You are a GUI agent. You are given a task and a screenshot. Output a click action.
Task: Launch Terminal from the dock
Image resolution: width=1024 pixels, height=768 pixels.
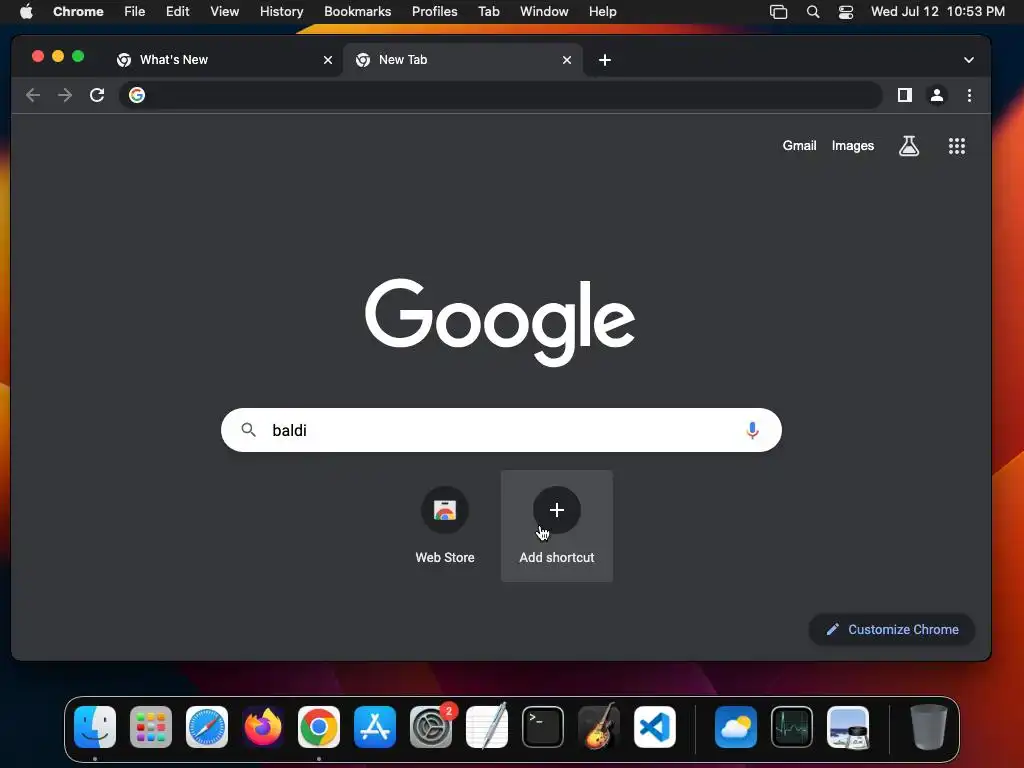click(x=543, y=727)
